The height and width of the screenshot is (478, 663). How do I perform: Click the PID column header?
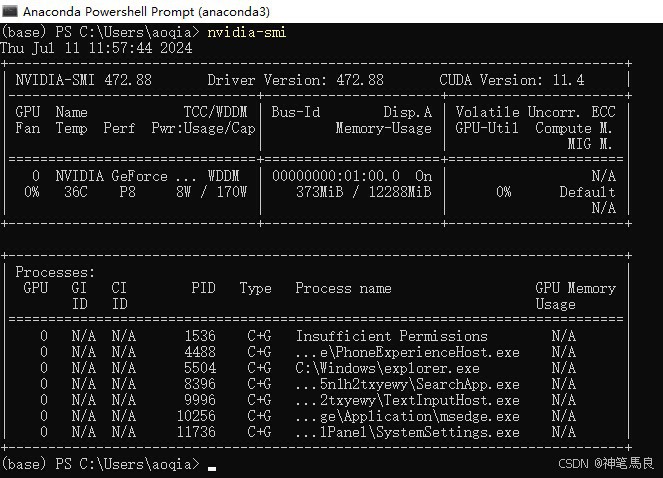[203, 288]
